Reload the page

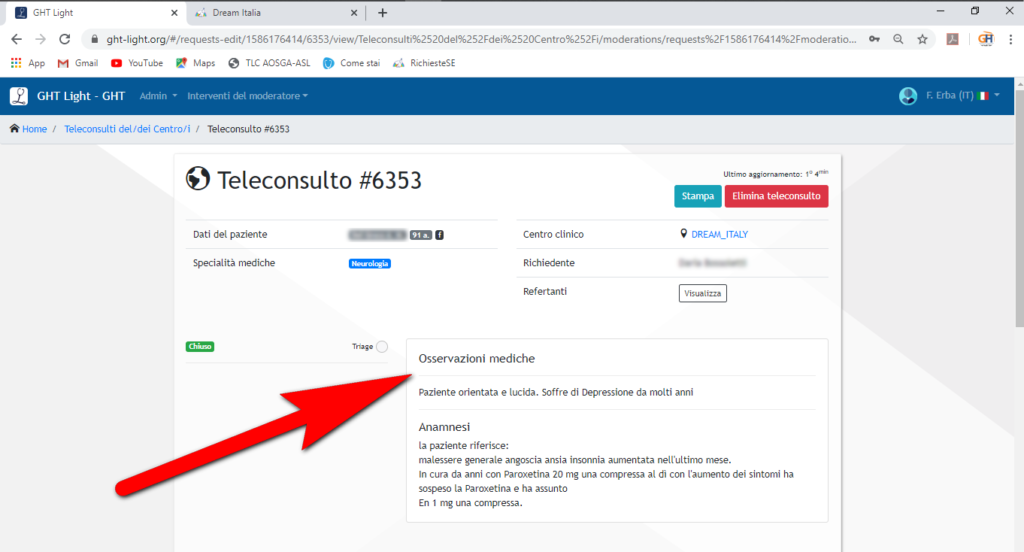65,39
